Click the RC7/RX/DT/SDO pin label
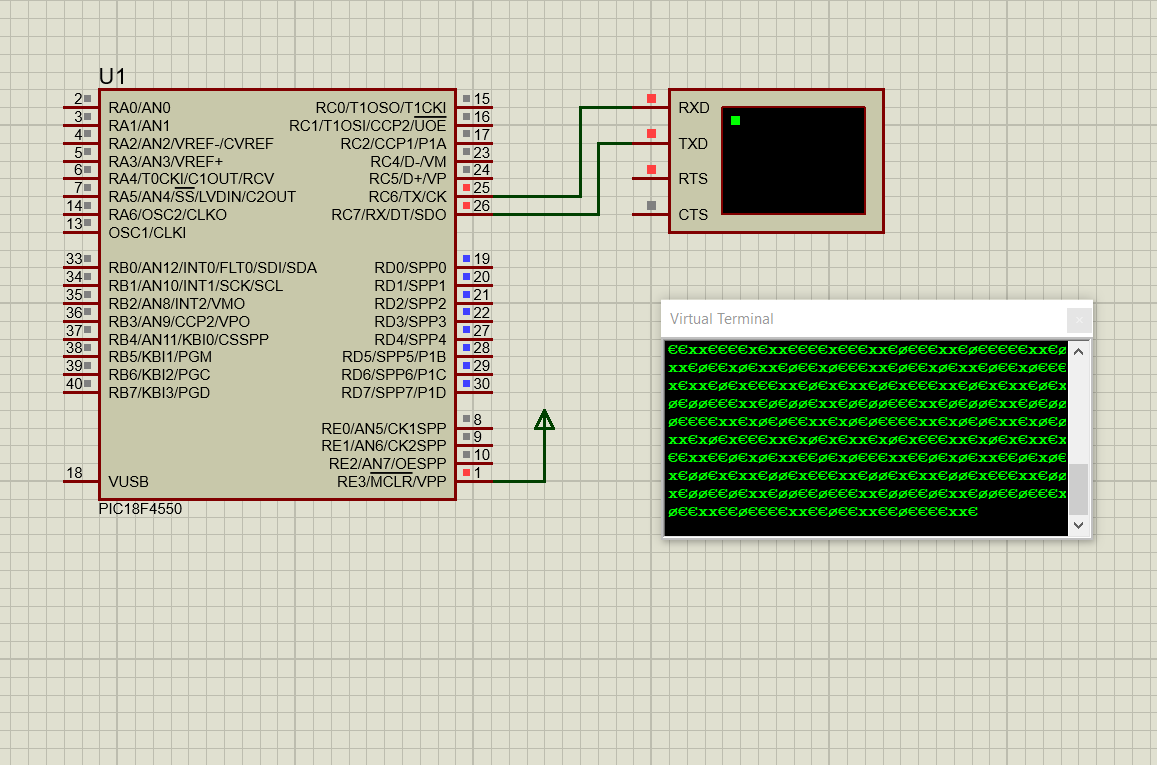Image resolution: width=1157 pixels, height=765 pixels. pyautogui.click(x=389, y=215)
